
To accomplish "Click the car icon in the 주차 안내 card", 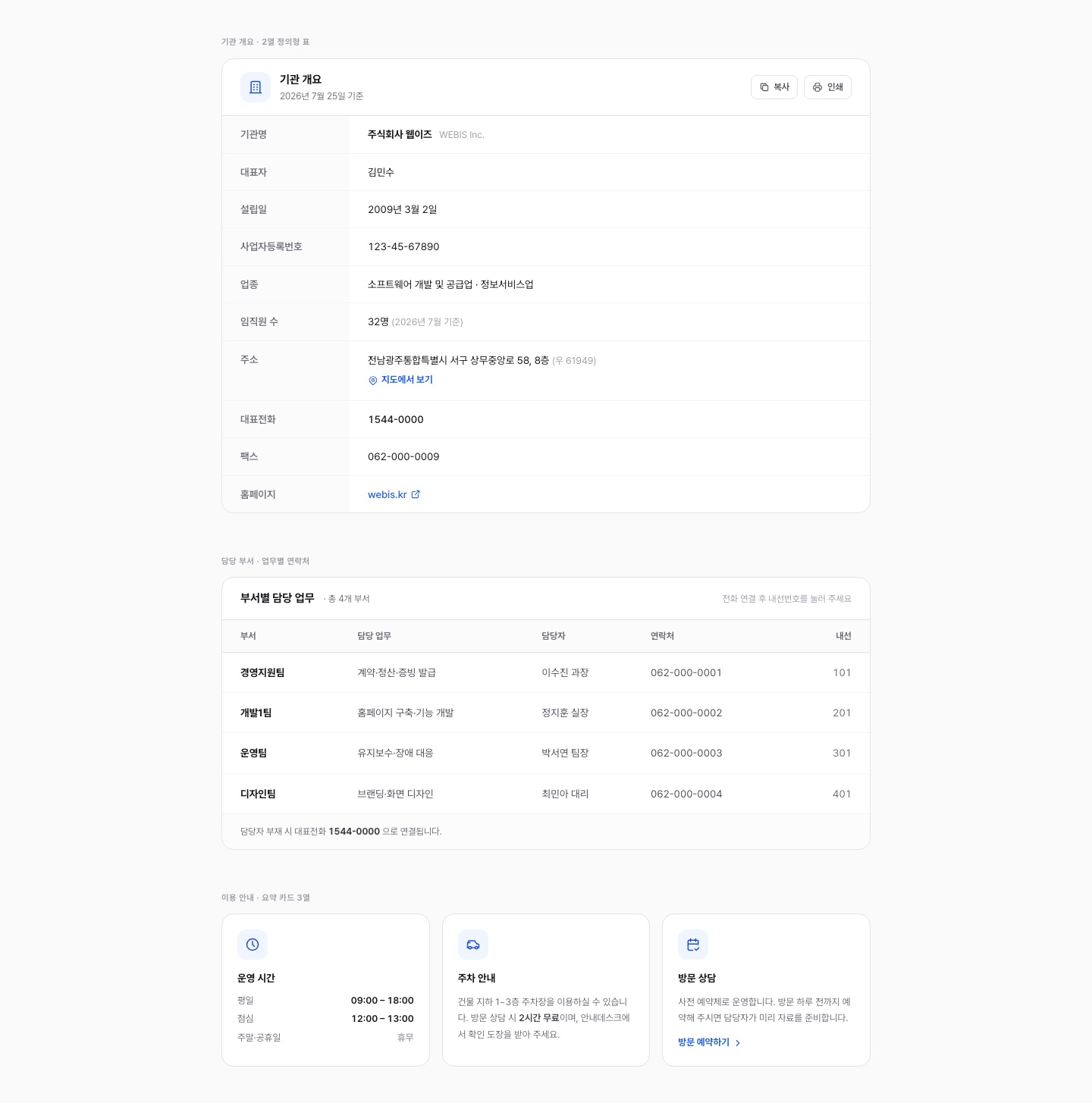I will coord(473,945).
